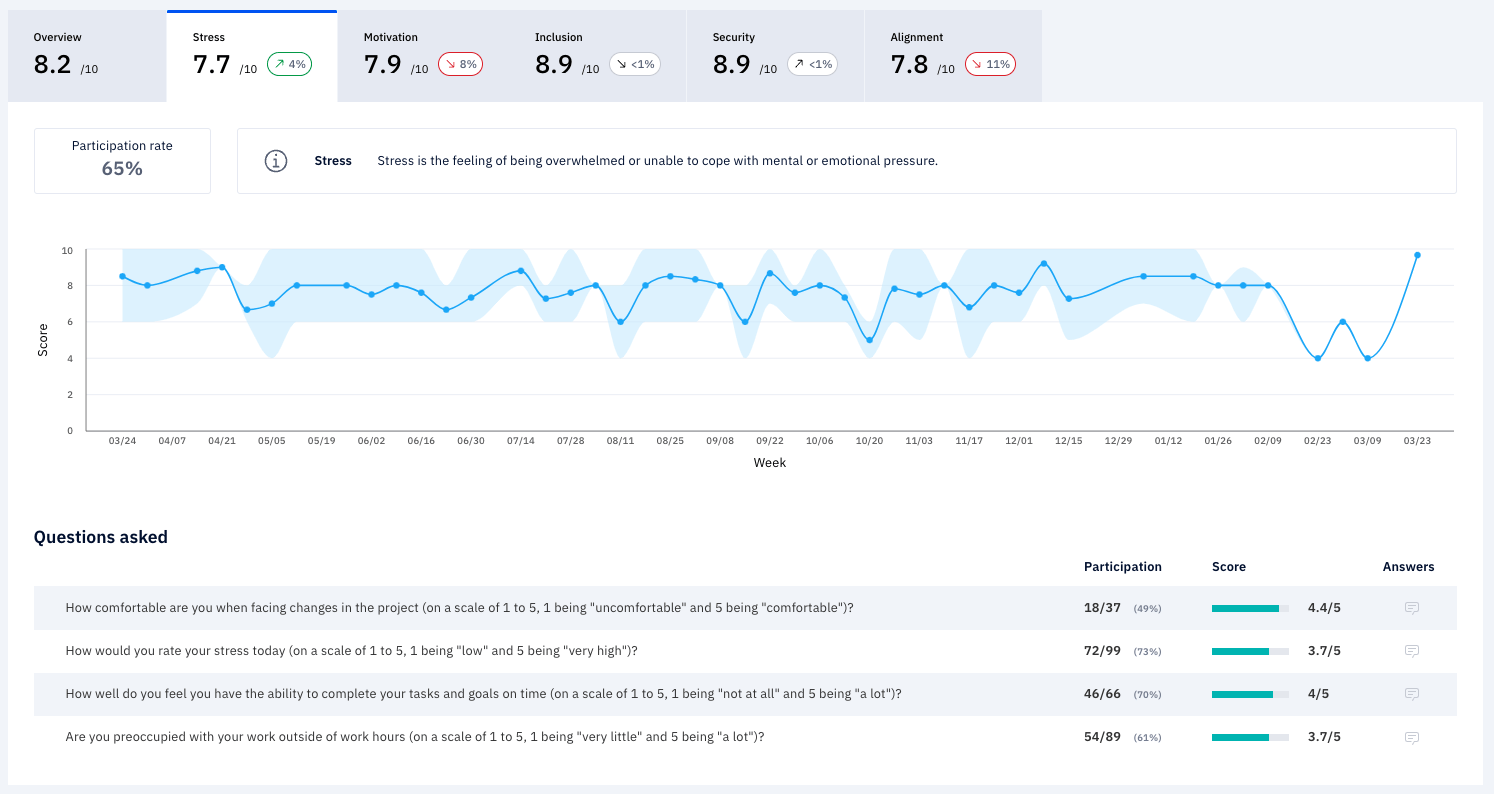The image size is (1494, 794).
Task: Click the Participation rate 65% card
Action: 122,160
